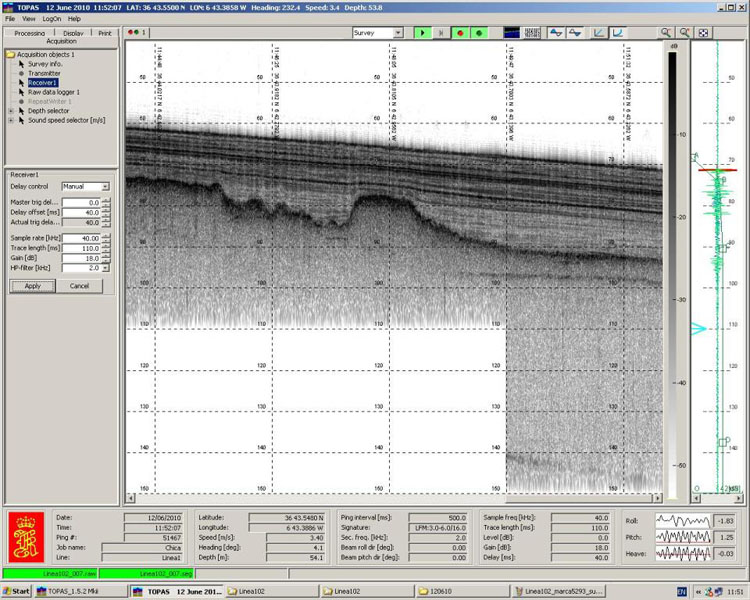Select the first waveform trace icon
The width and height of the screenshot is (750, 600).
(x=555, y=33)
